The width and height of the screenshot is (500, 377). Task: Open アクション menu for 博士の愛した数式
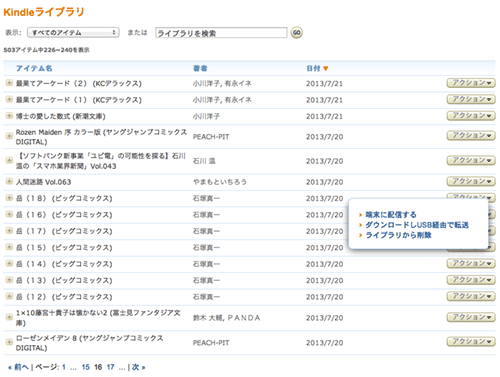471,116
